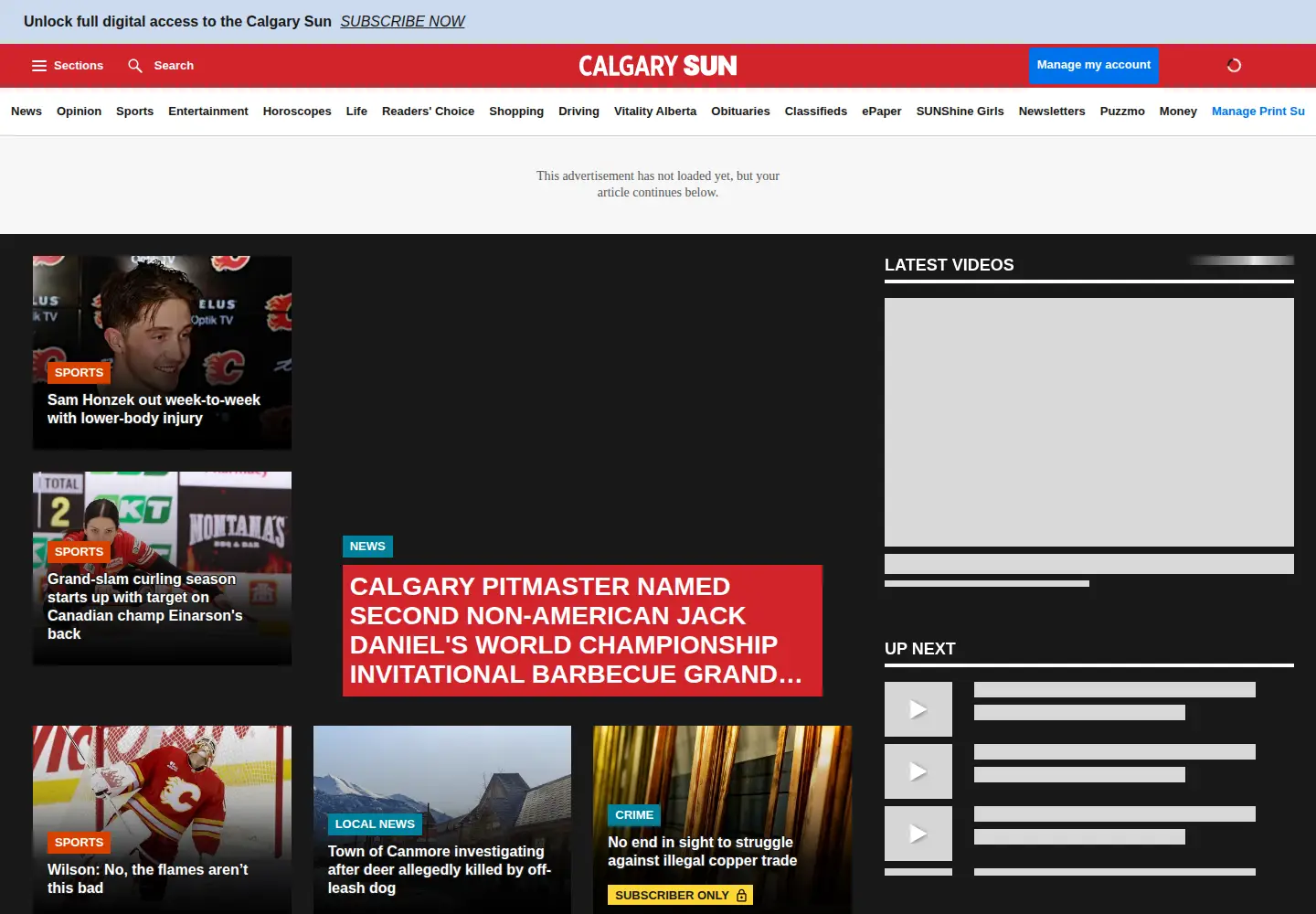The image size is (1316, 914).
Task: Open the Wilson flames article
Action: [148, 878]
